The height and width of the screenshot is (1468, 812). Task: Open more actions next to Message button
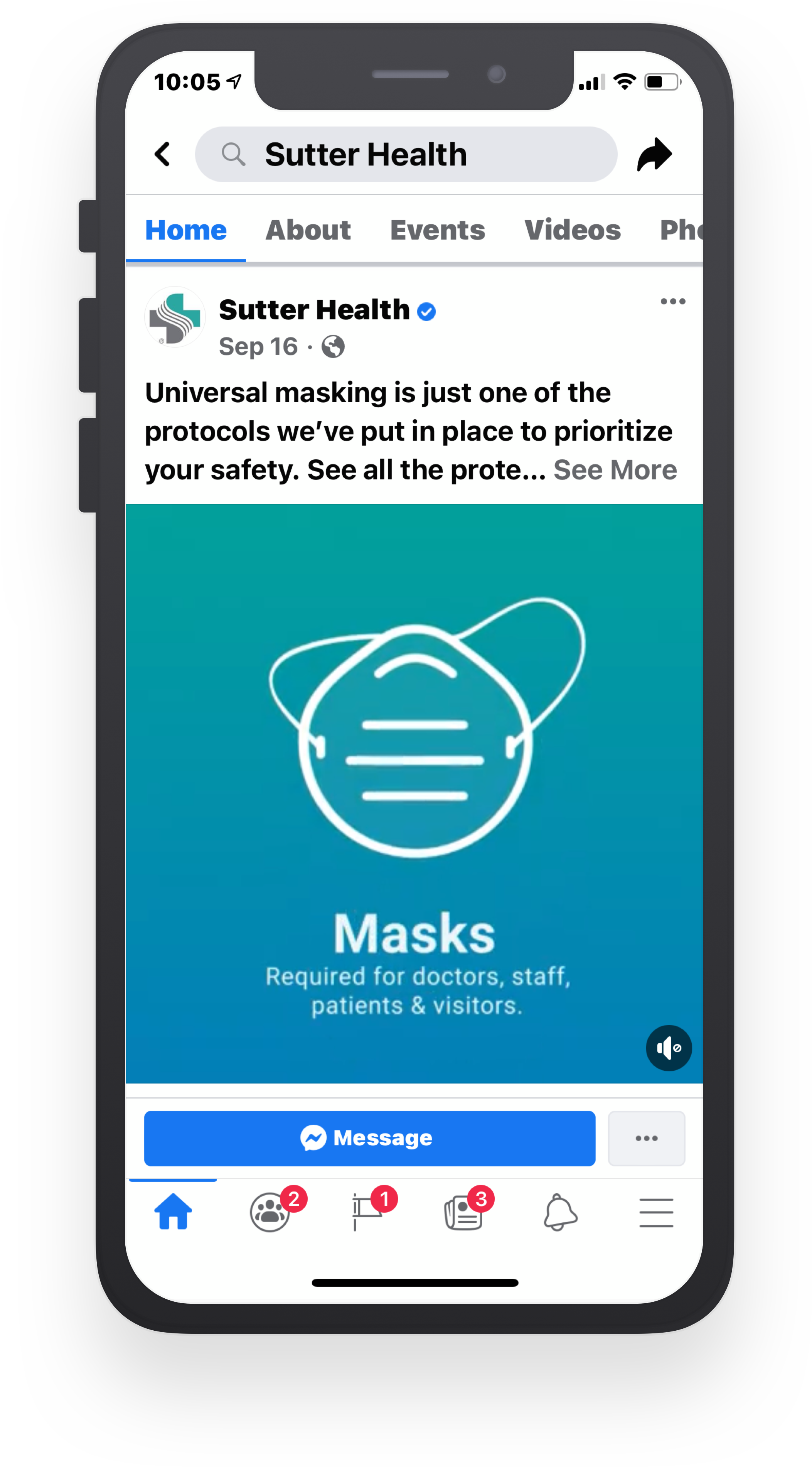646,1139
